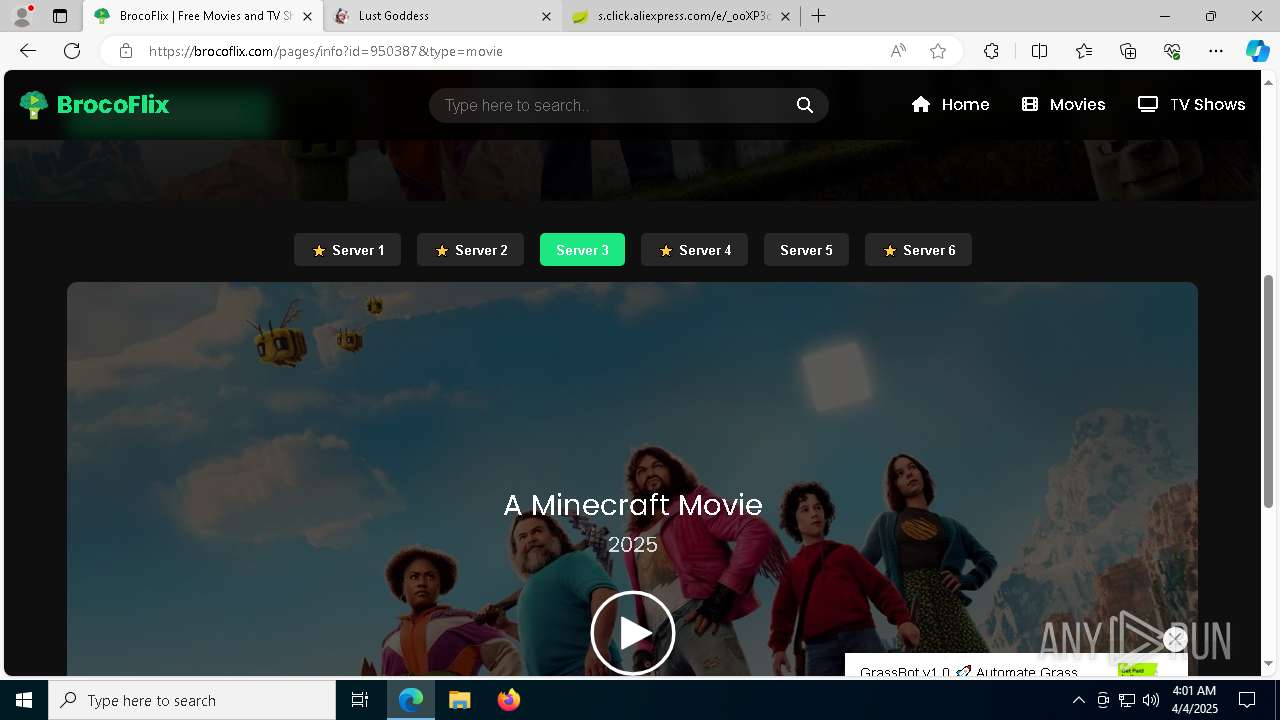Add page to favorites star
Image resolution: width=1280 pixels, height=720 pixels.
938,51
